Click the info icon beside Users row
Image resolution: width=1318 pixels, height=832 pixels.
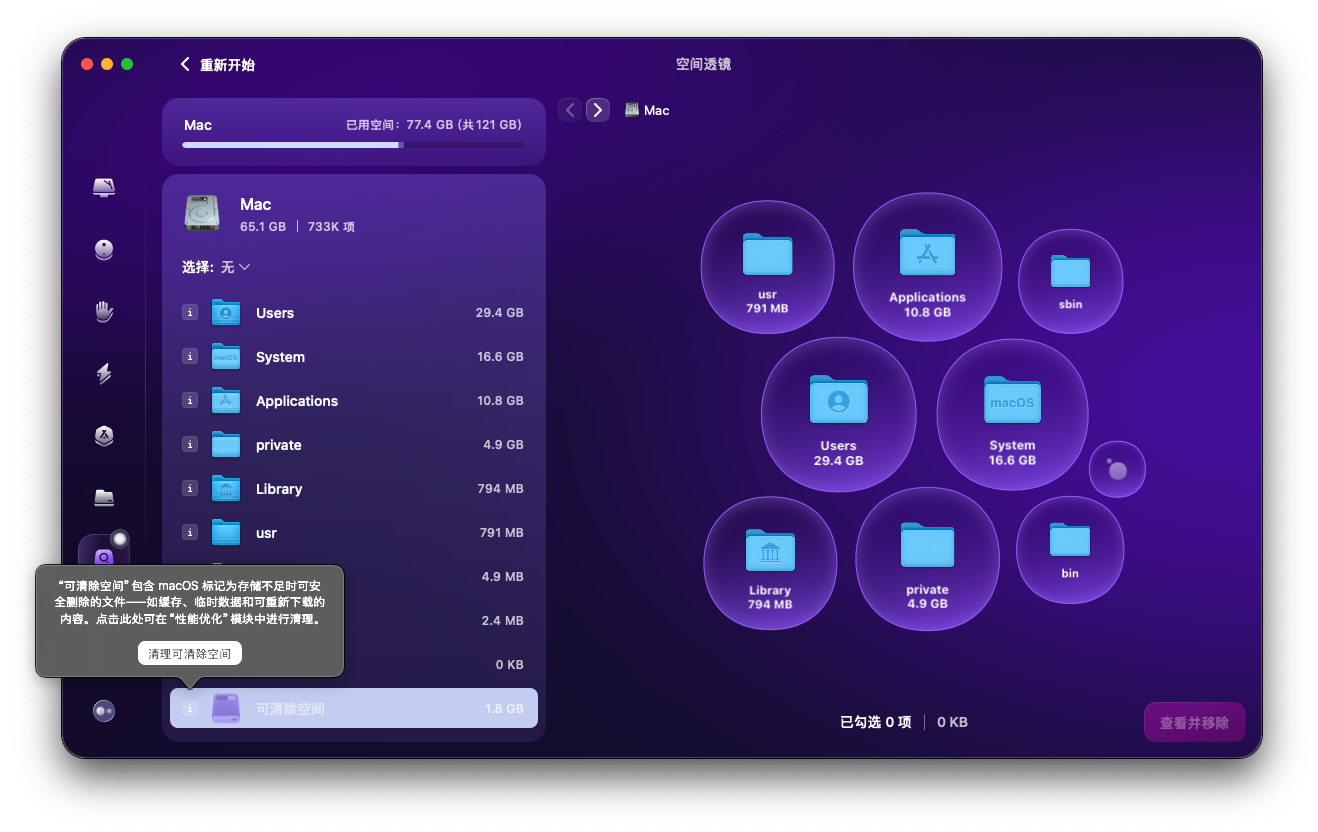pos(190,312)
